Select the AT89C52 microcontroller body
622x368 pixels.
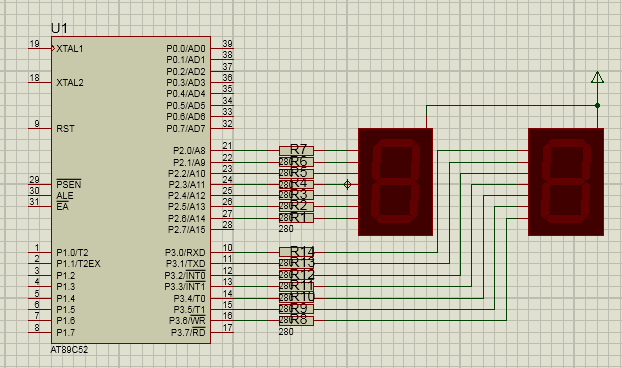[x=131, y=190]
